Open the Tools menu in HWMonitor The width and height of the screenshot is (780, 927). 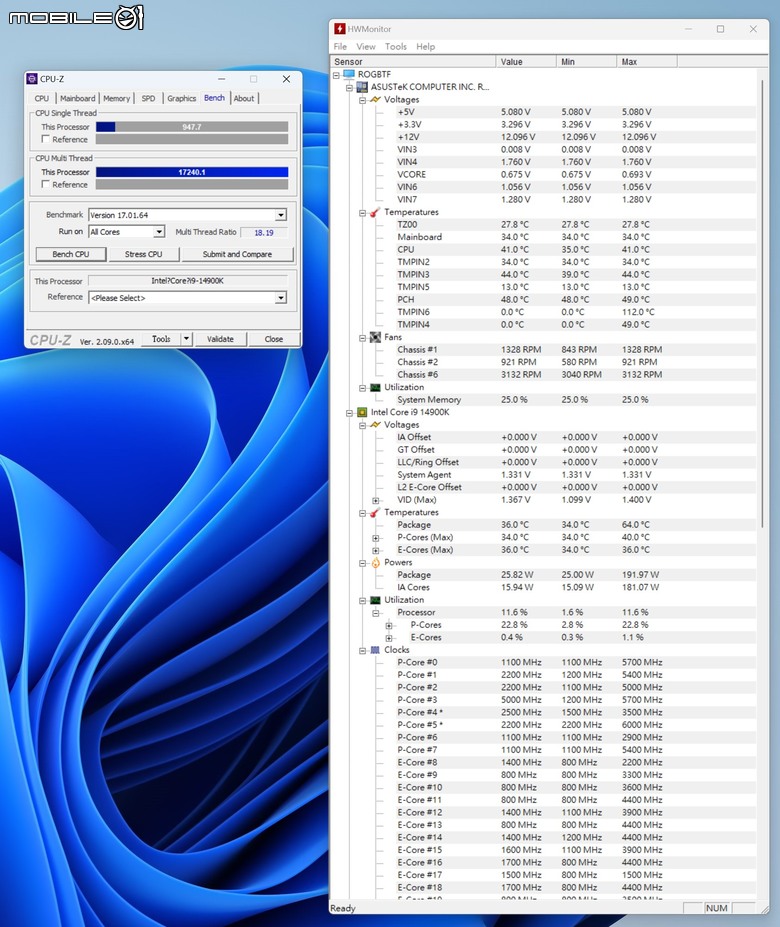(x=396, y=46)
